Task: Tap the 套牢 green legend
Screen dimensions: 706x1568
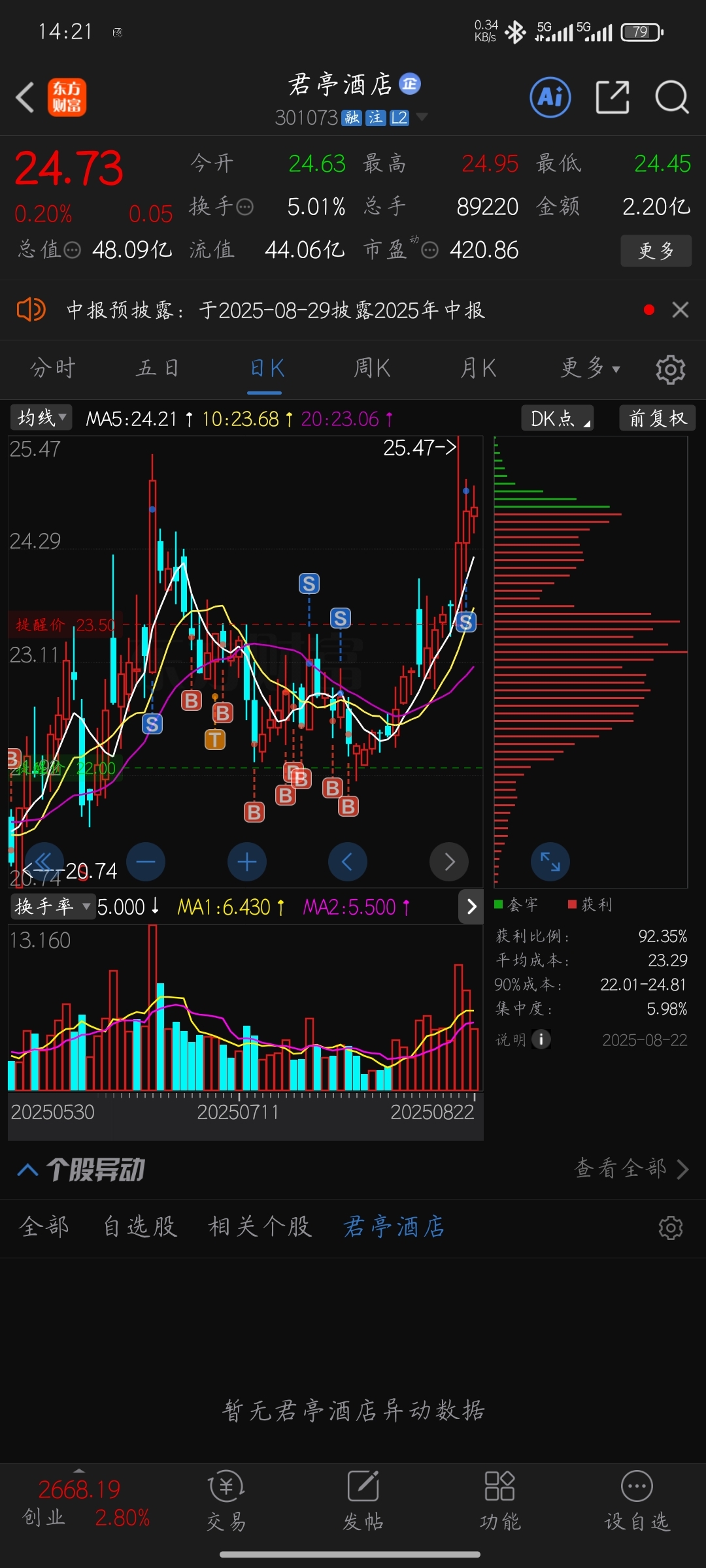Action: coord(516,904)
